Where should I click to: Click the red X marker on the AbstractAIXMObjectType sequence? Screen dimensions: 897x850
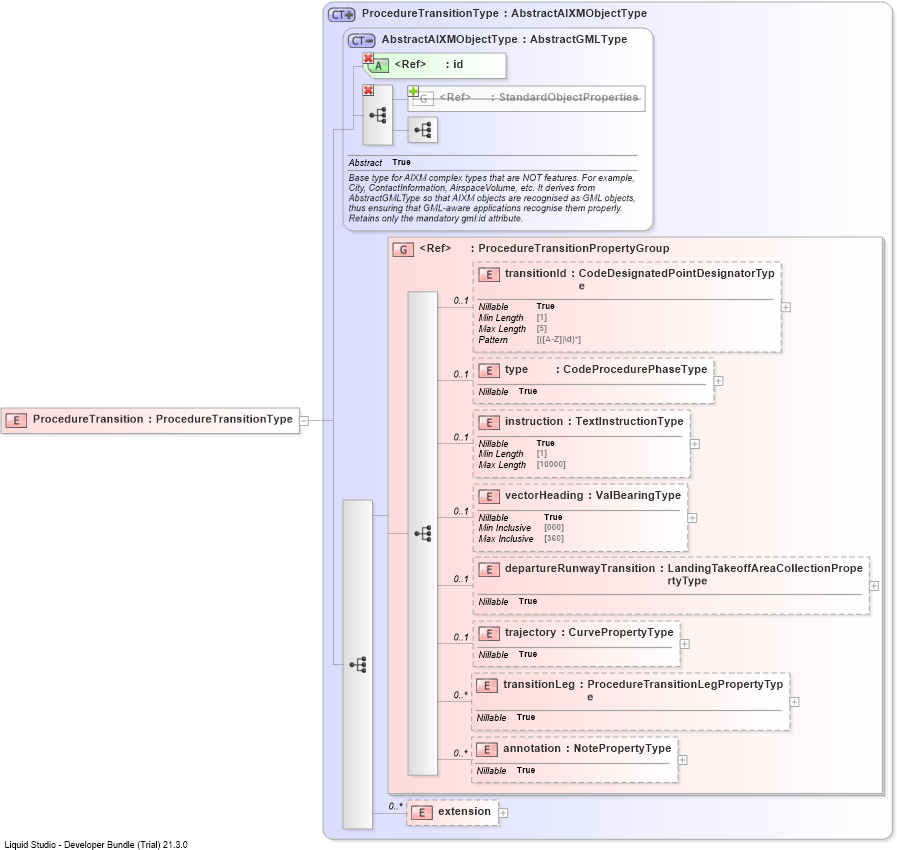[x=368, y=90]
